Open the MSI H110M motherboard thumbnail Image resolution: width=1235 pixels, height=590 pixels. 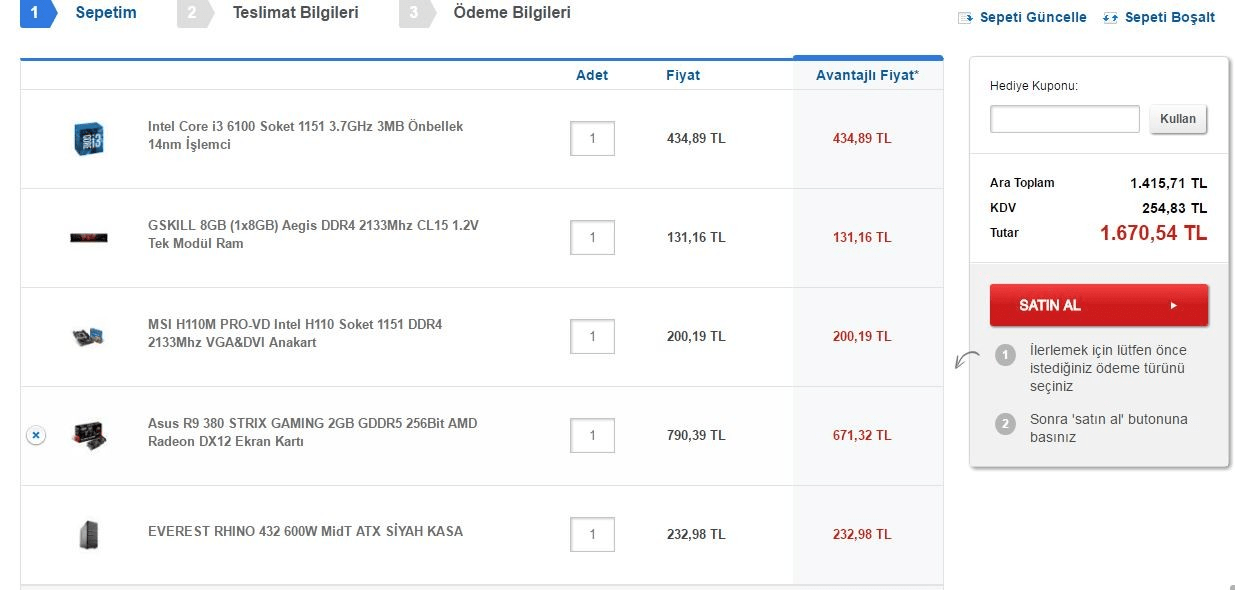click(x=89, y=336)
